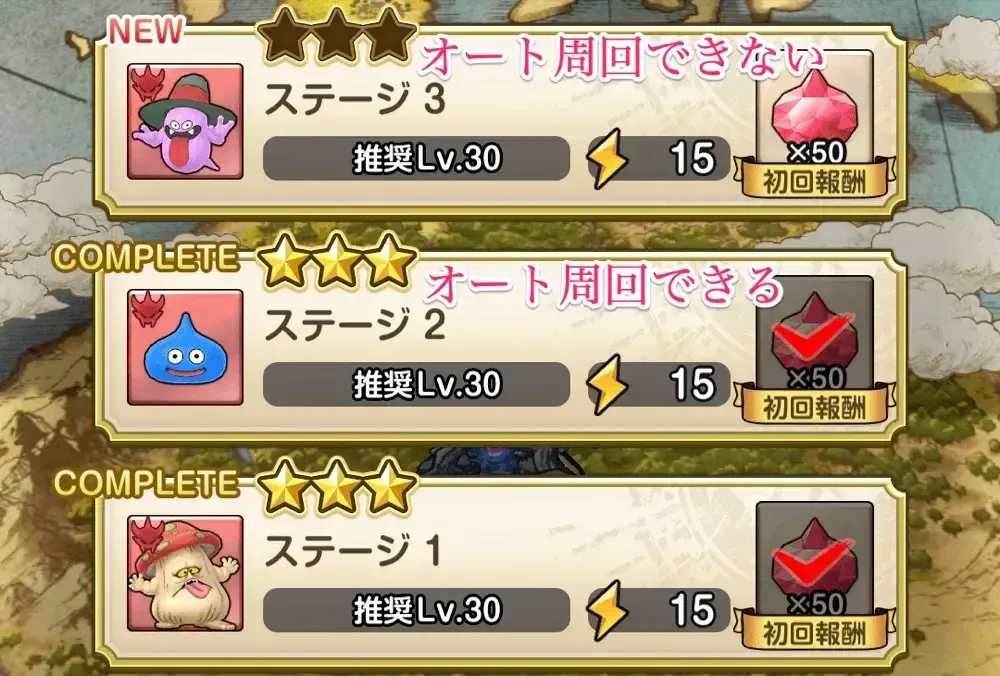Select the mushroom monster icon for Stage 1
This screenshot has width=1000, height=676.
click(185, 573)
